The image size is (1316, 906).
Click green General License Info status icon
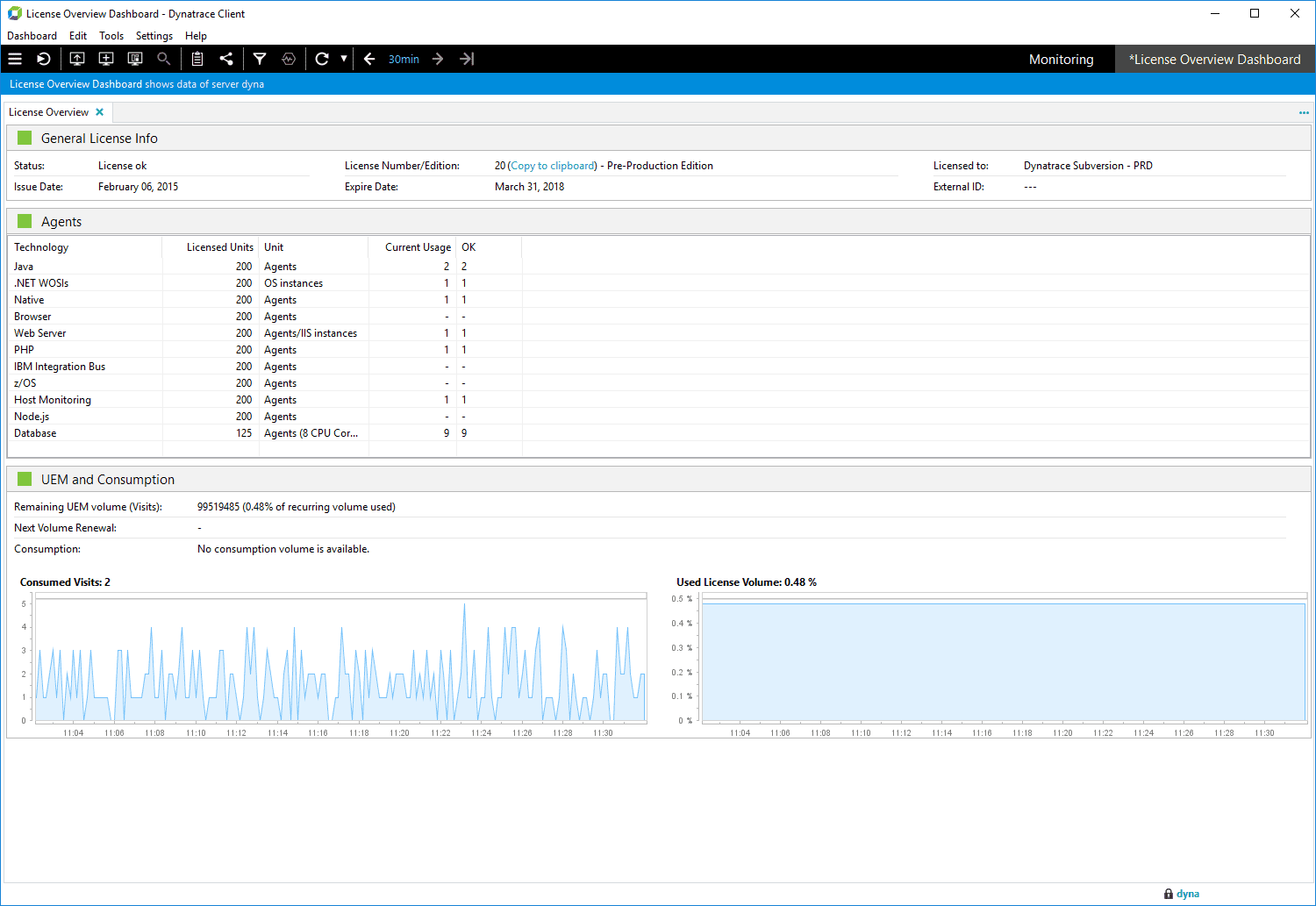25,138
